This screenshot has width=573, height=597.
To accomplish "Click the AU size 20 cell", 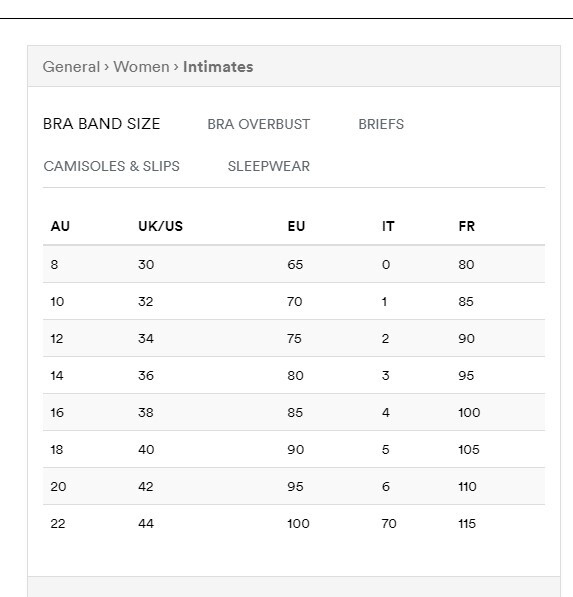I will pos(58,486).
